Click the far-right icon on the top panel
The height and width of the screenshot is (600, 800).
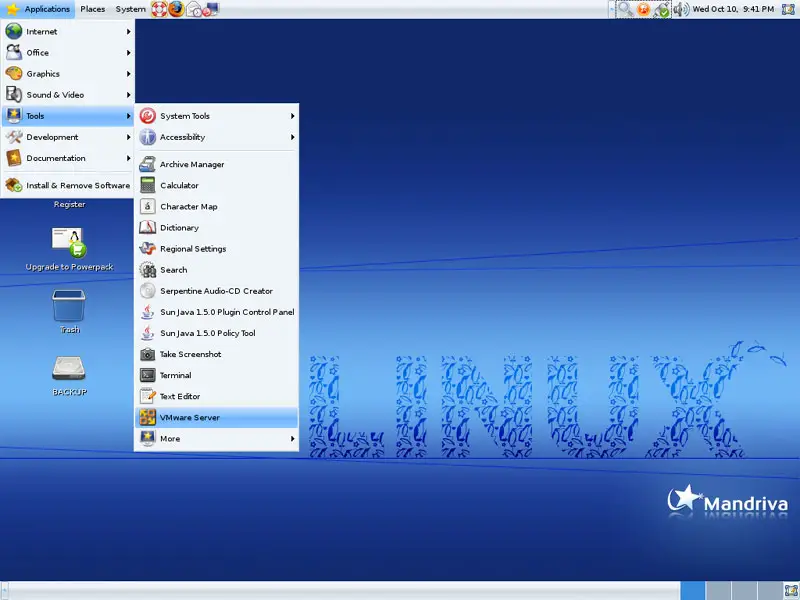(x=789, y=9)
